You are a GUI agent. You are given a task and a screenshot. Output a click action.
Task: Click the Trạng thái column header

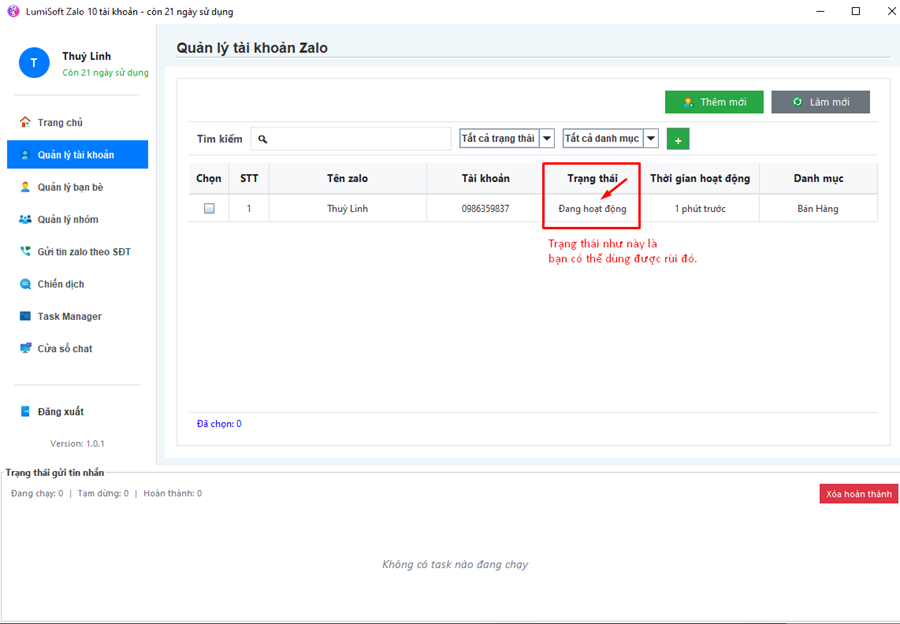(x=592, y=178)
